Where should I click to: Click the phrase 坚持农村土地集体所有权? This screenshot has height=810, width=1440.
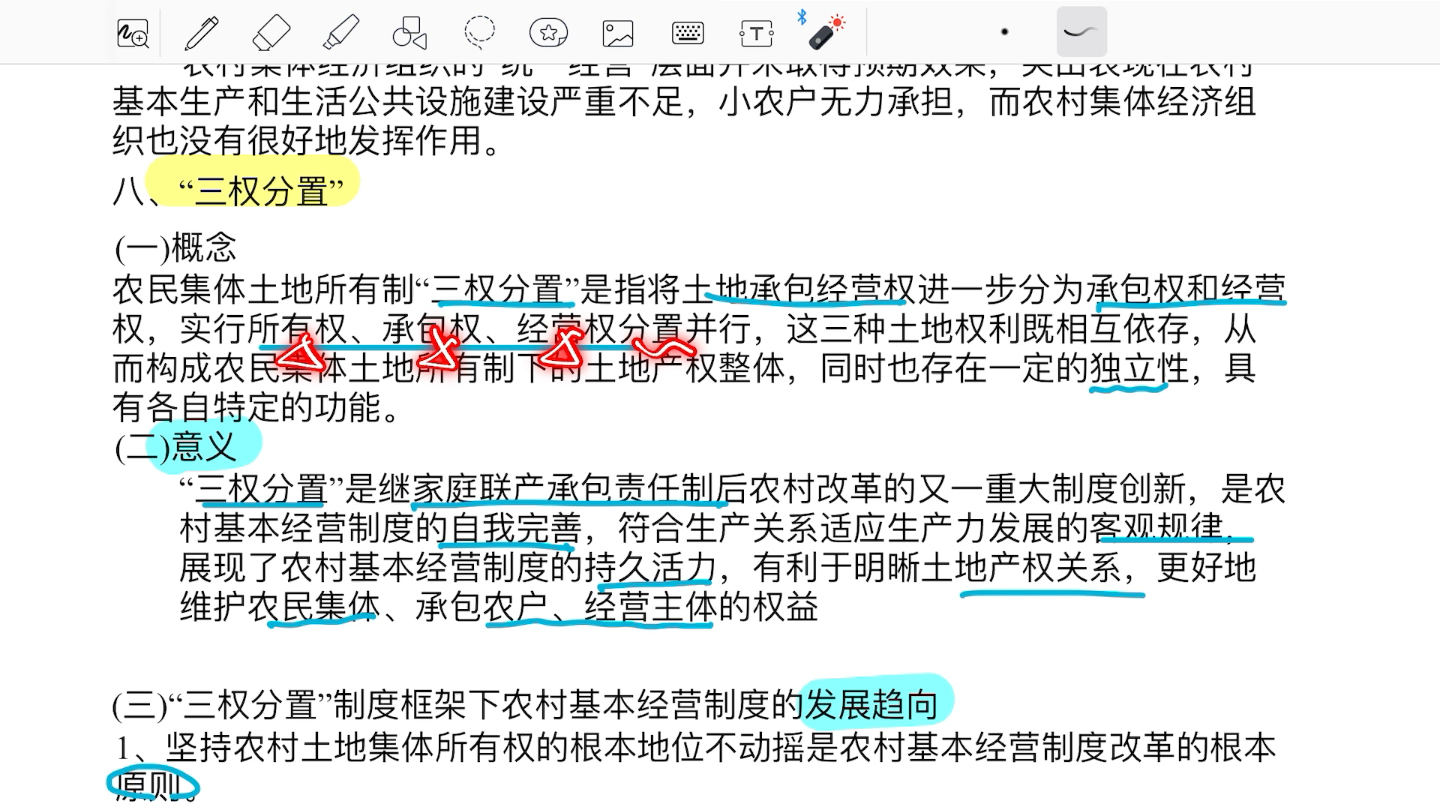[350, 747]
